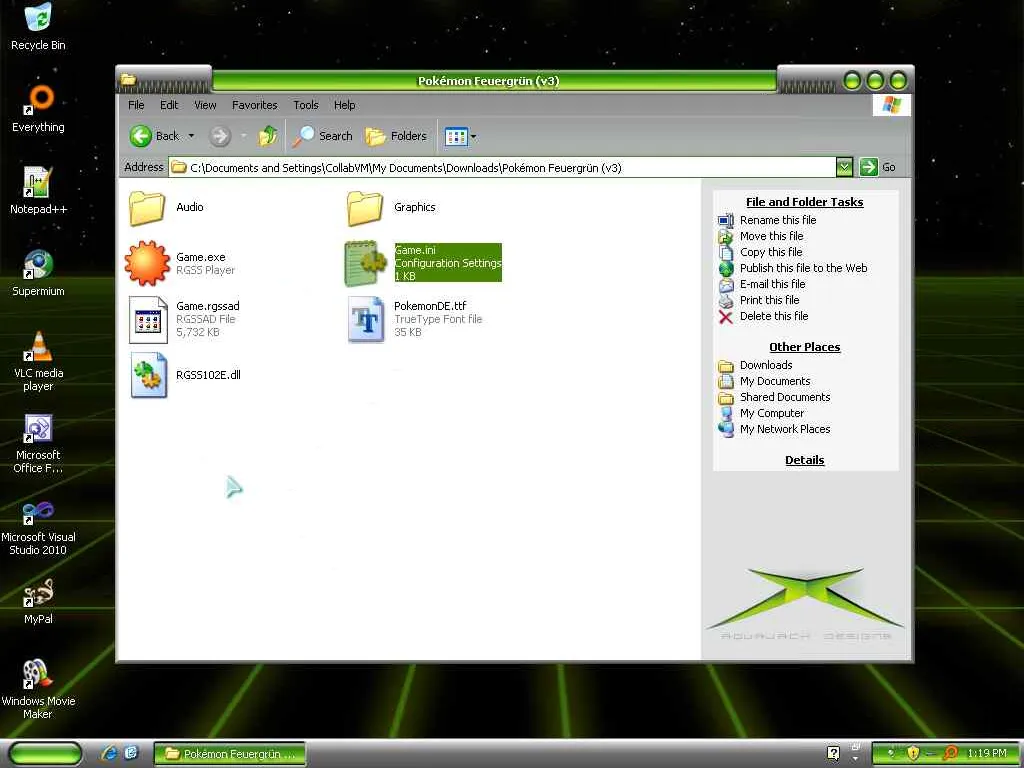
Task: Select the PokemonDE.ttf font file icon
Action: pyautogui.click(x=366, y=319)
